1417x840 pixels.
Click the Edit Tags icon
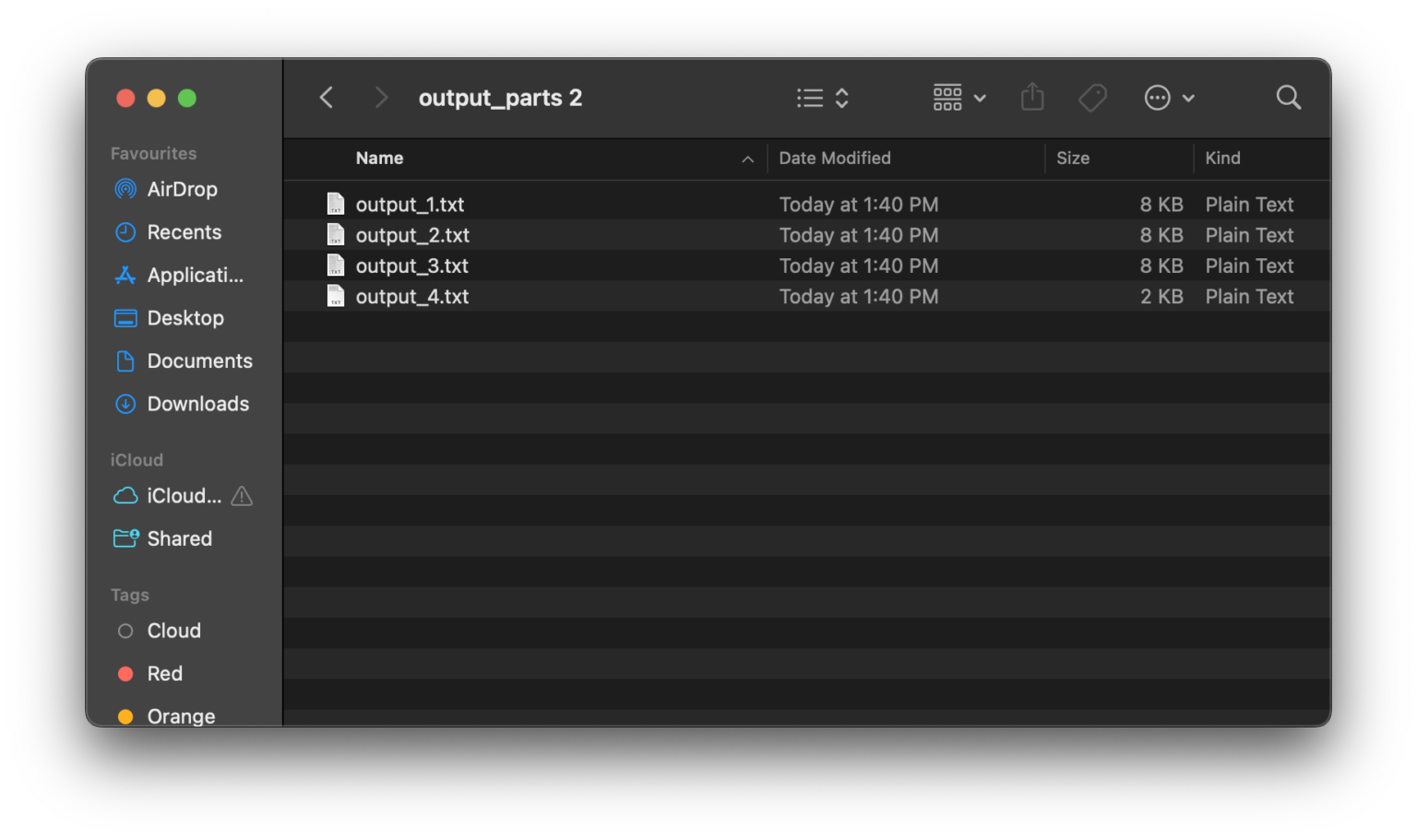click(1092, 98)
